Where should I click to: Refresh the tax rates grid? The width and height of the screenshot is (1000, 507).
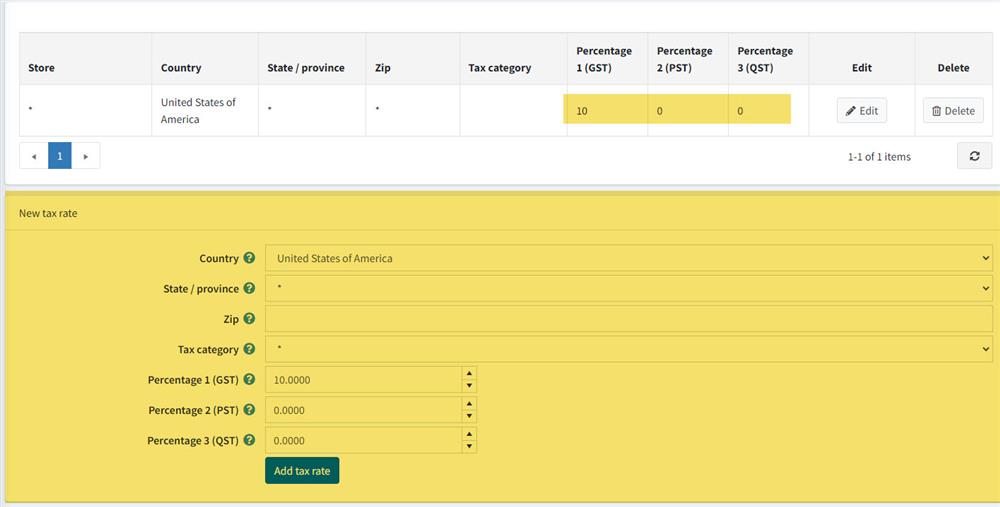tap(974, 156)
